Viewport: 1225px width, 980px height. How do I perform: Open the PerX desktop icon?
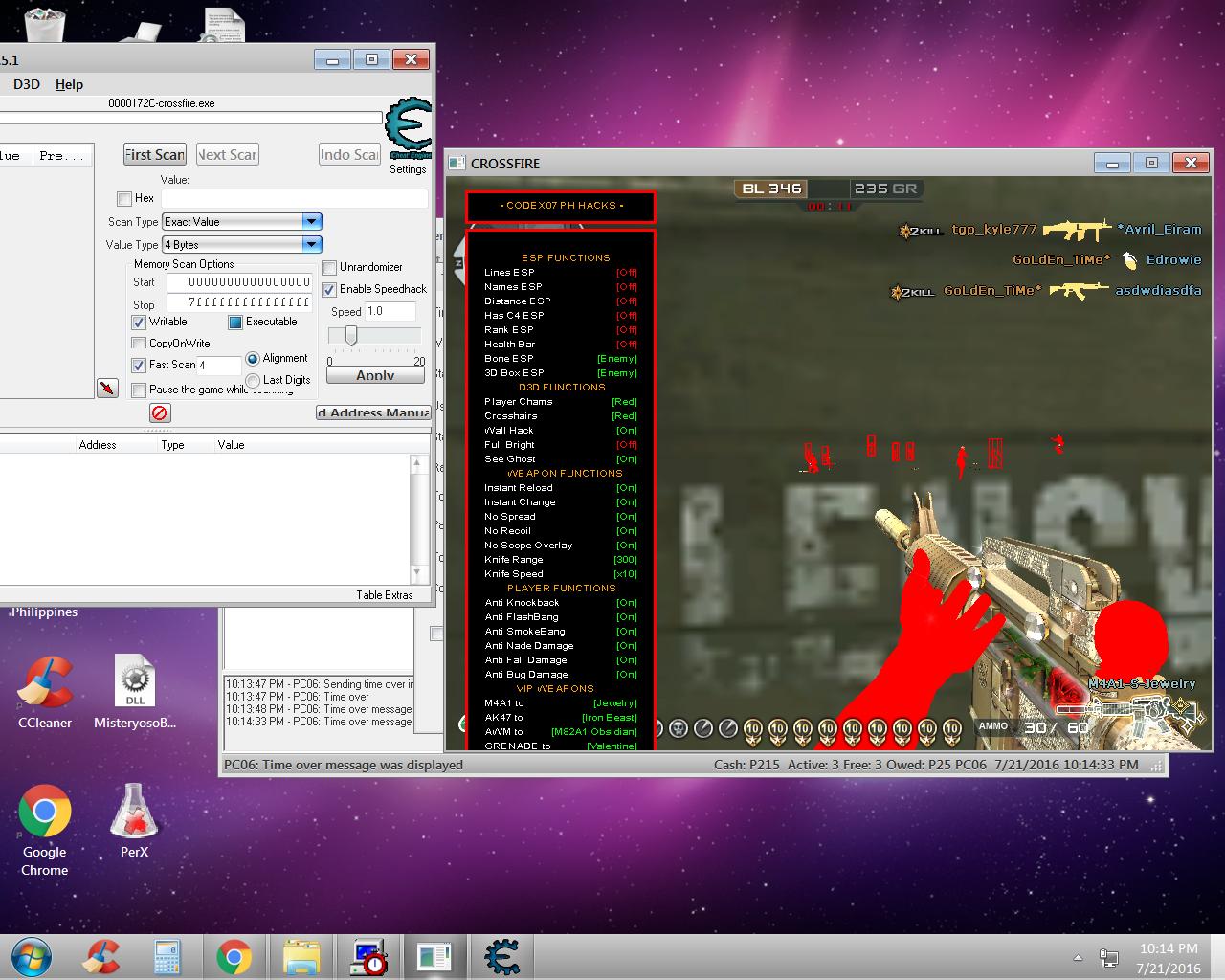click(x=135, y=821)
